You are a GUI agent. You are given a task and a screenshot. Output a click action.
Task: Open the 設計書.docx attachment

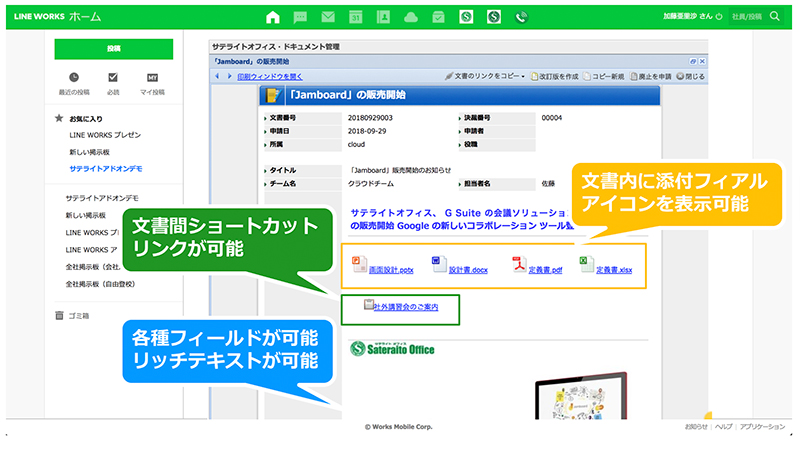click(468, 270)
